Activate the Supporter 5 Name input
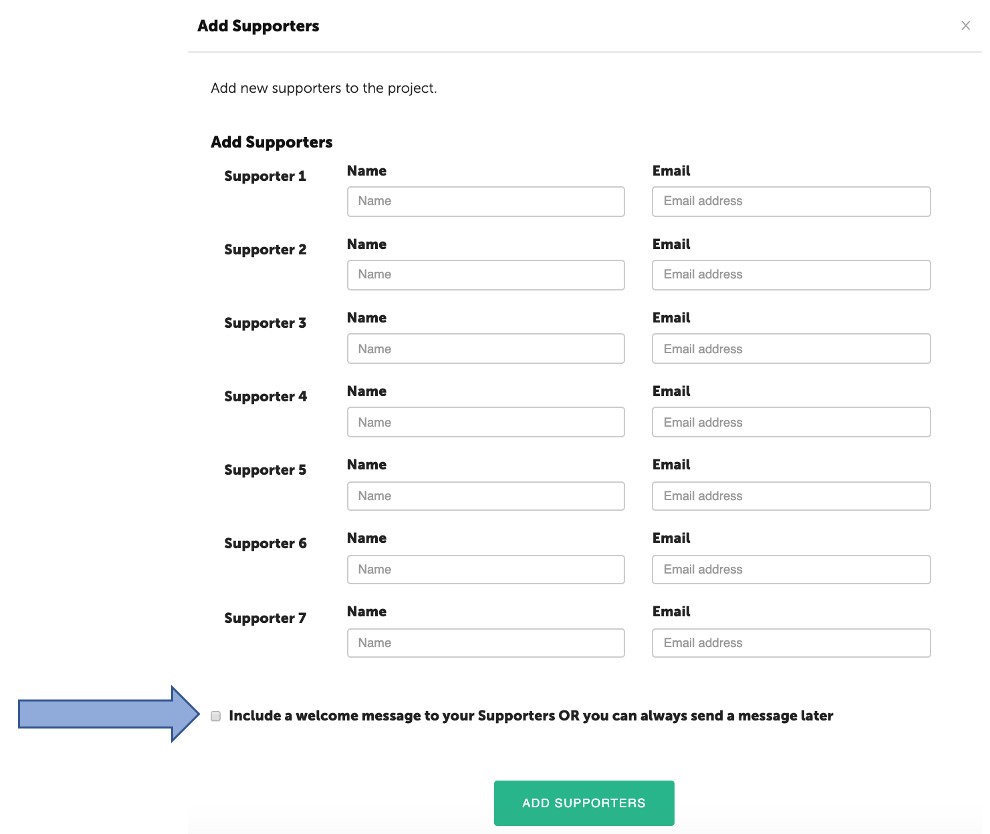 coord(485,496)
